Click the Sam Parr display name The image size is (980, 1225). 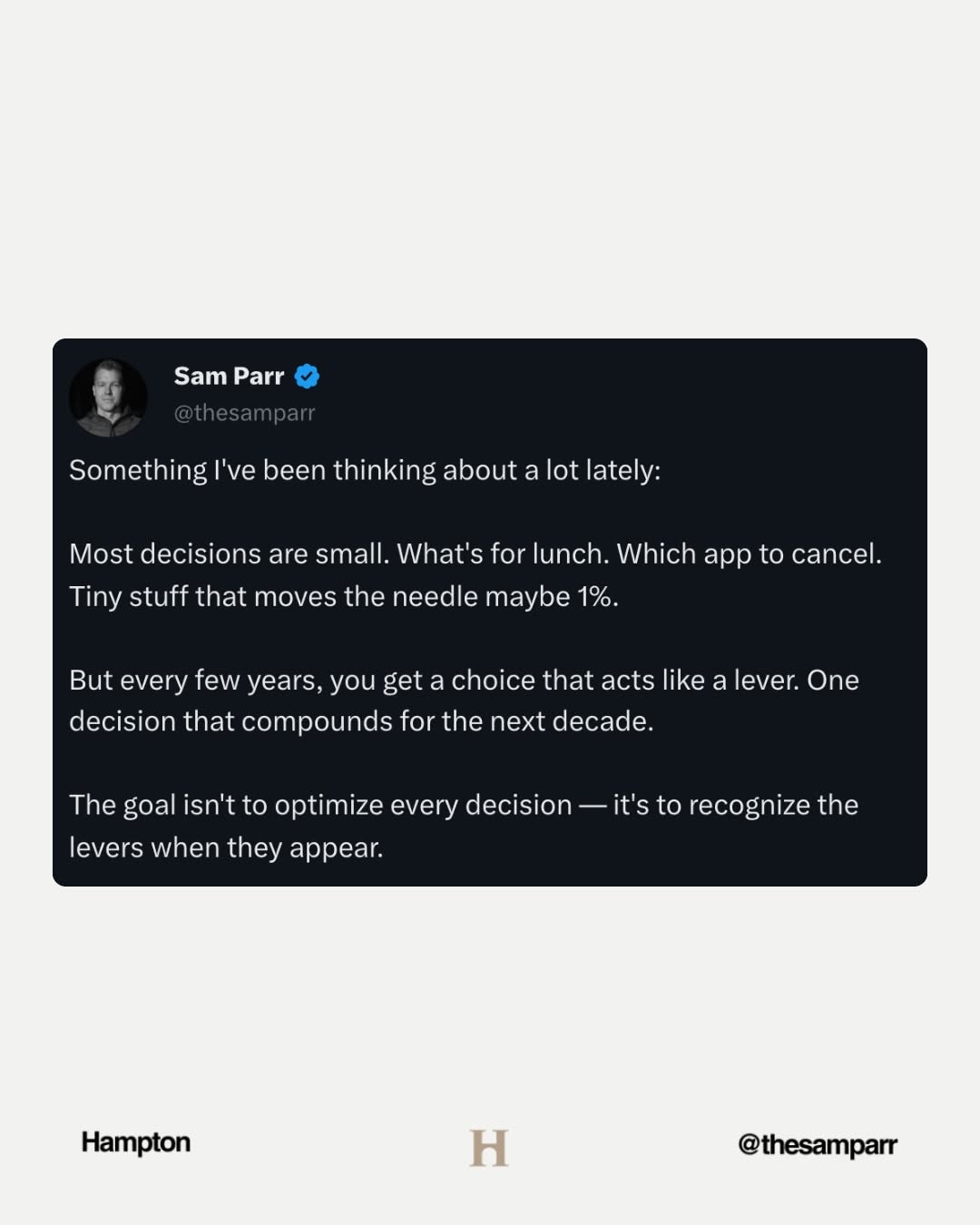[x=229, y=376]
